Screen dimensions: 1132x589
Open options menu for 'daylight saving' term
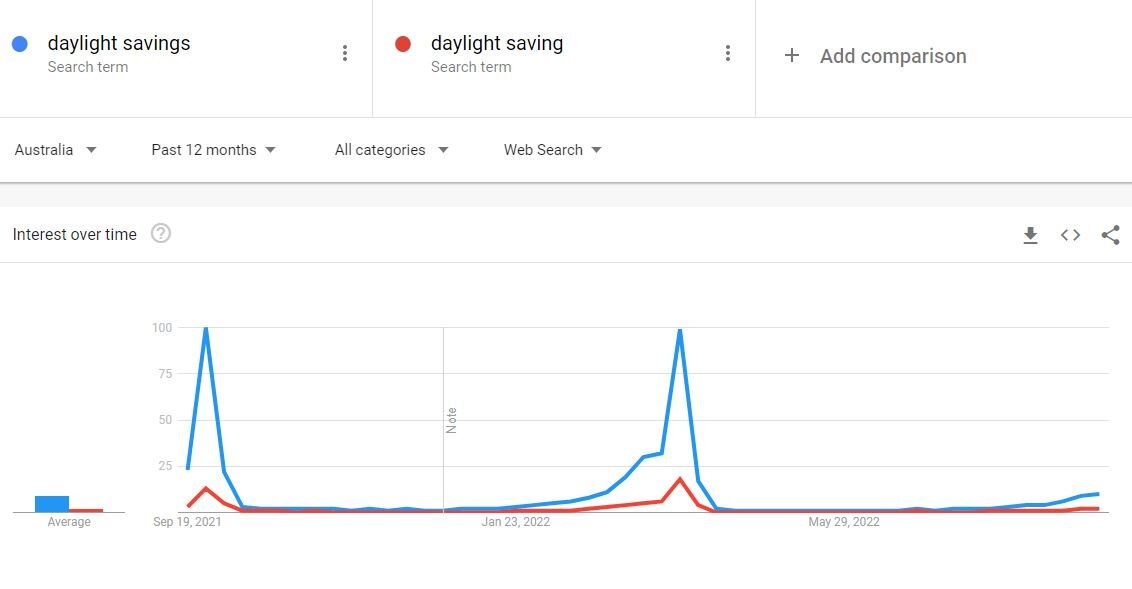[x=728, y=54]
